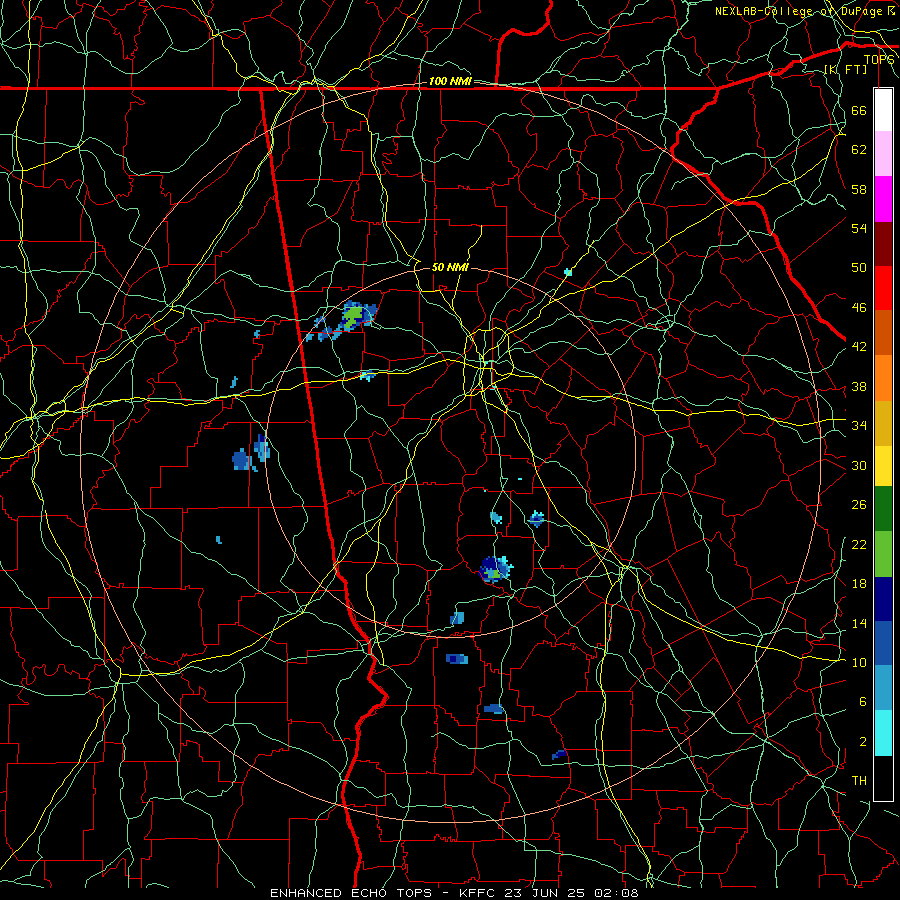Select the '22' scale label

[x=859, y=544]
